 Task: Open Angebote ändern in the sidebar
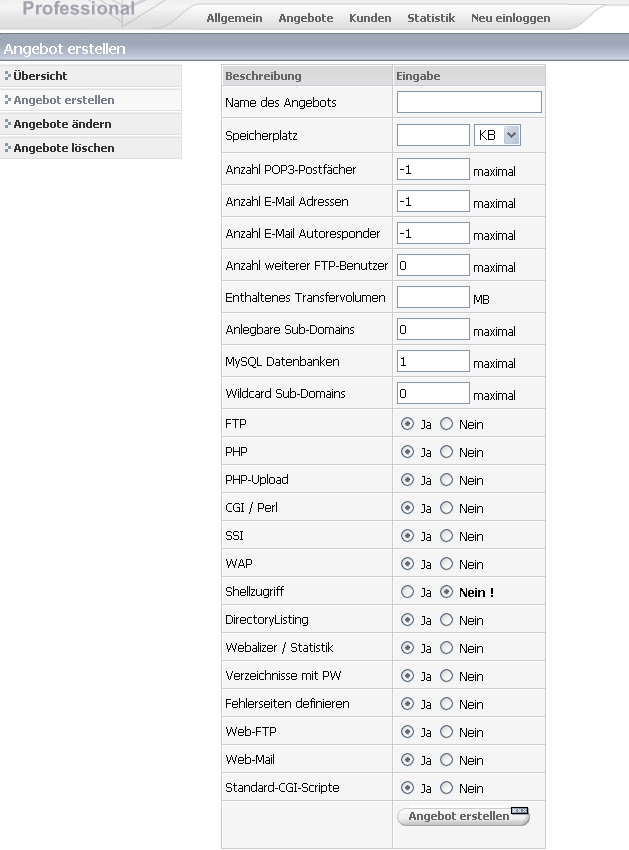pos(91,124)
